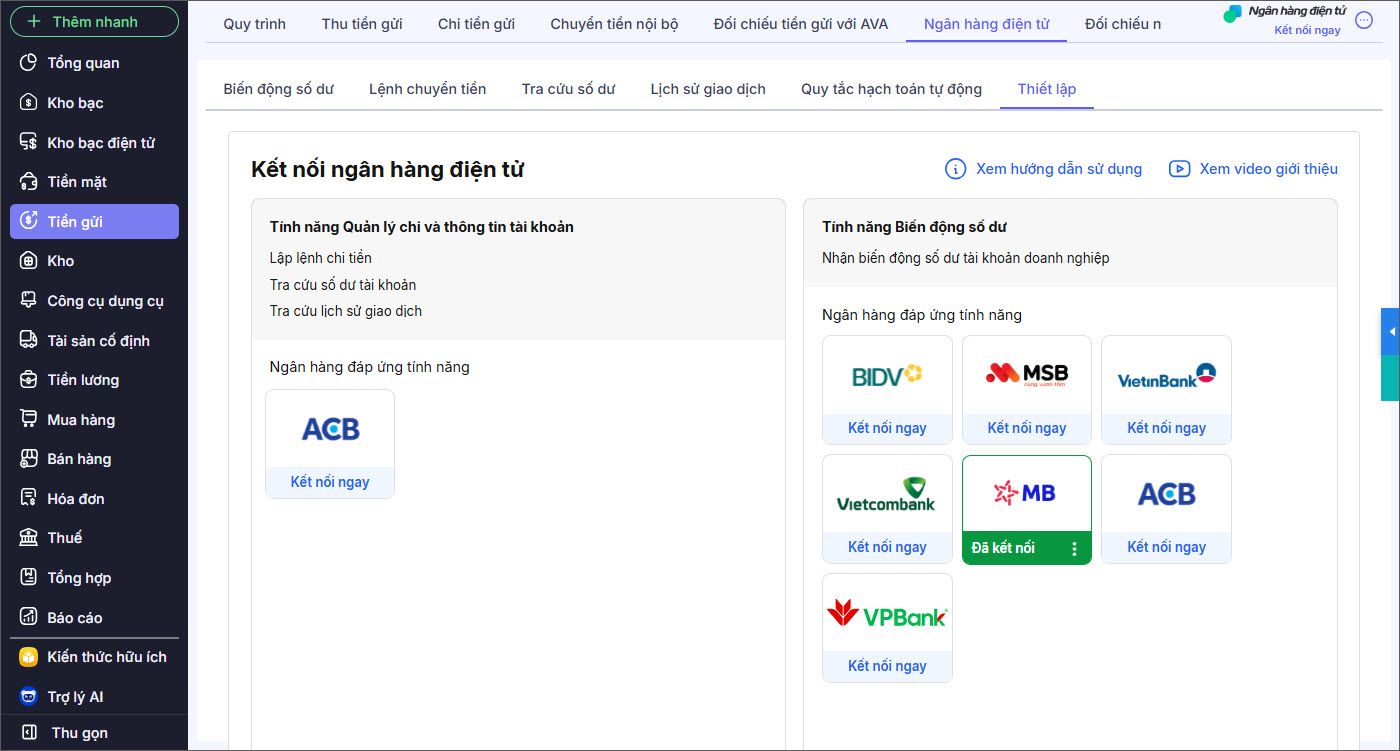Open the top-right circular more options menu

(1364, 20)
